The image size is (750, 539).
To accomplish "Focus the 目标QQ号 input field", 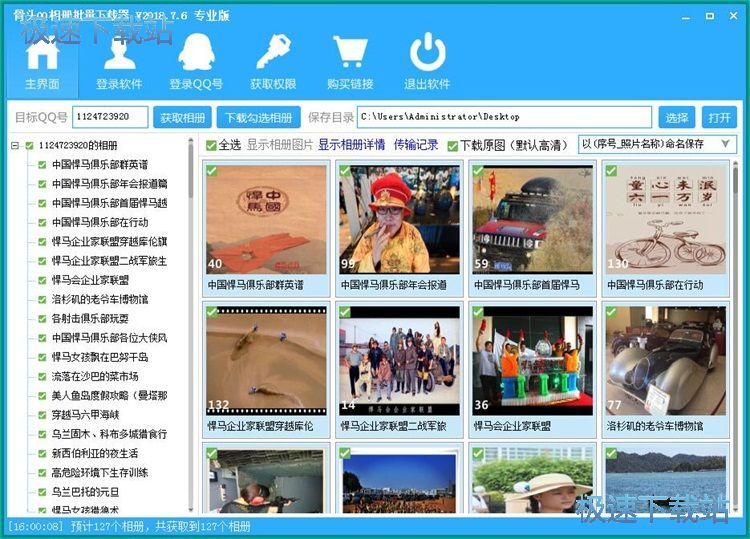I will pos(110,117).
